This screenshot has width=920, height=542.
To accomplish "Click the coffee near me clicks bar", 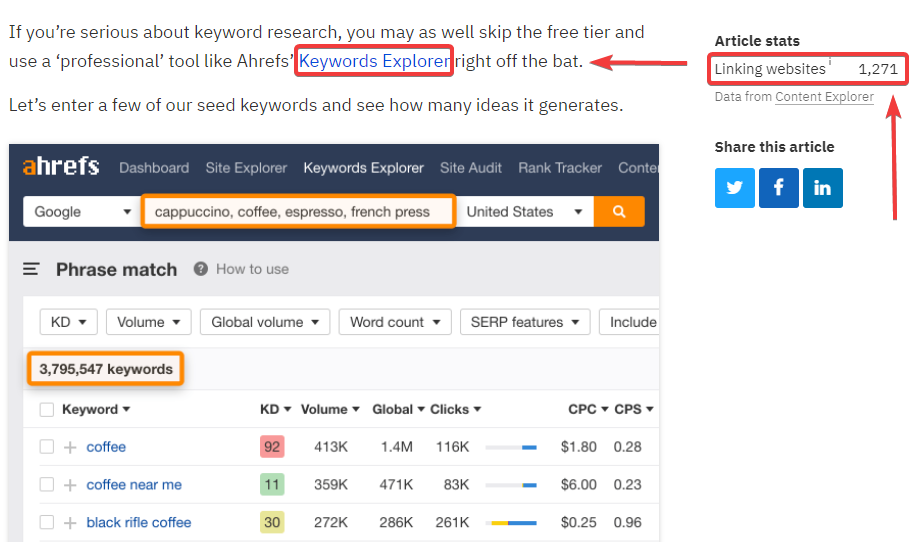I will pyautogui.click(x=511, y=485).
